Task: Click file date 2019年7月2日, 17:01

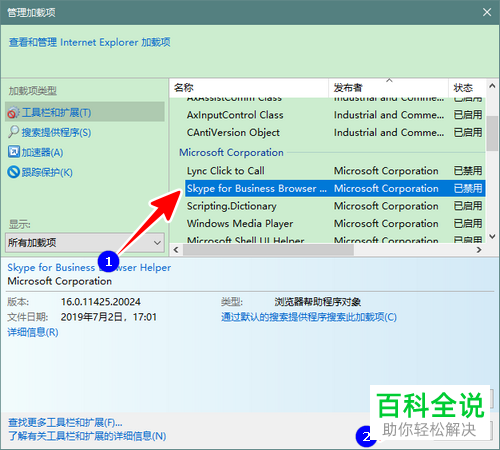Action: click(108, 317)
